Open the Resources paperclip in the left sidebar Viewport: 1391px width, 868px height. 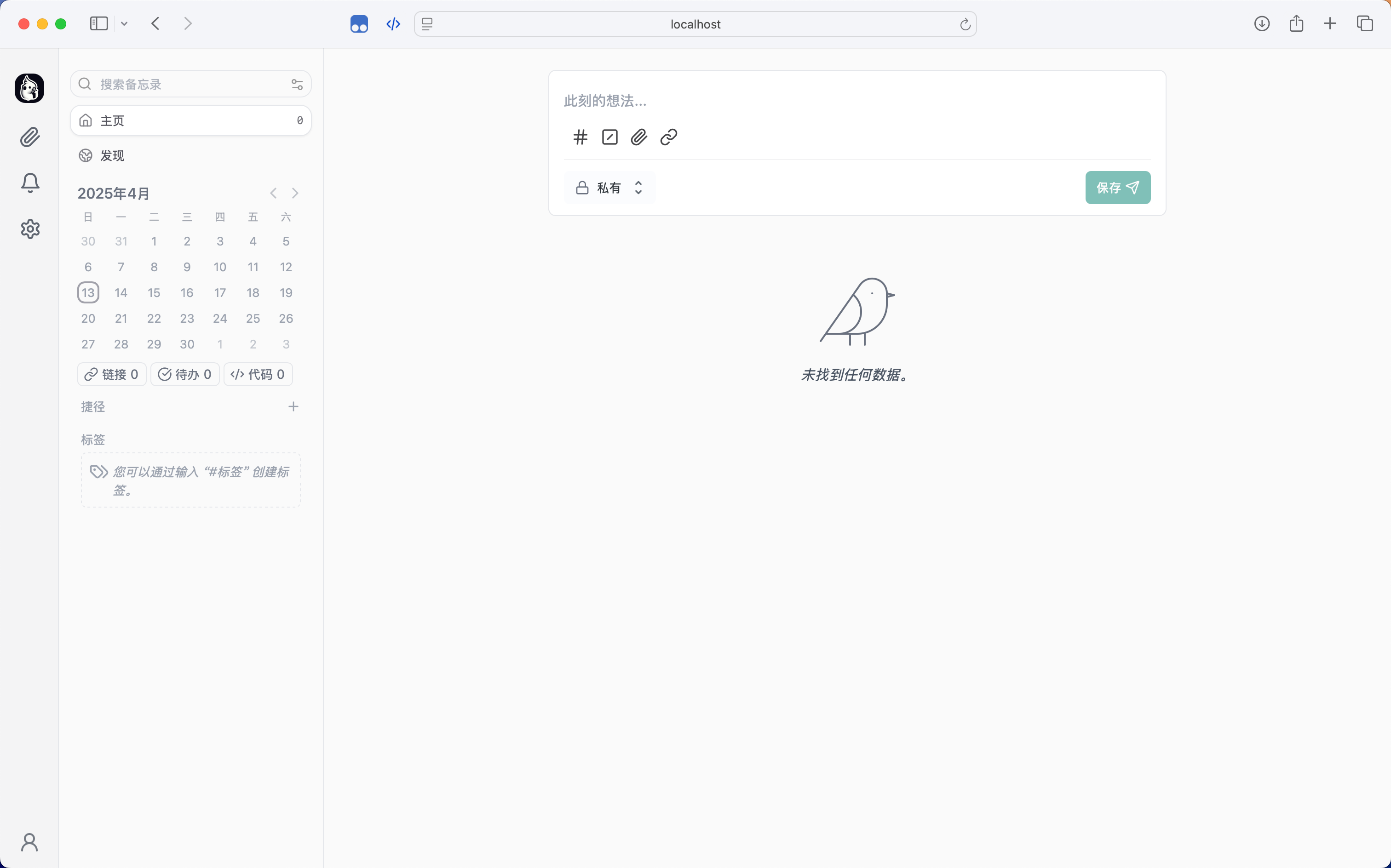tap(30, 137)
